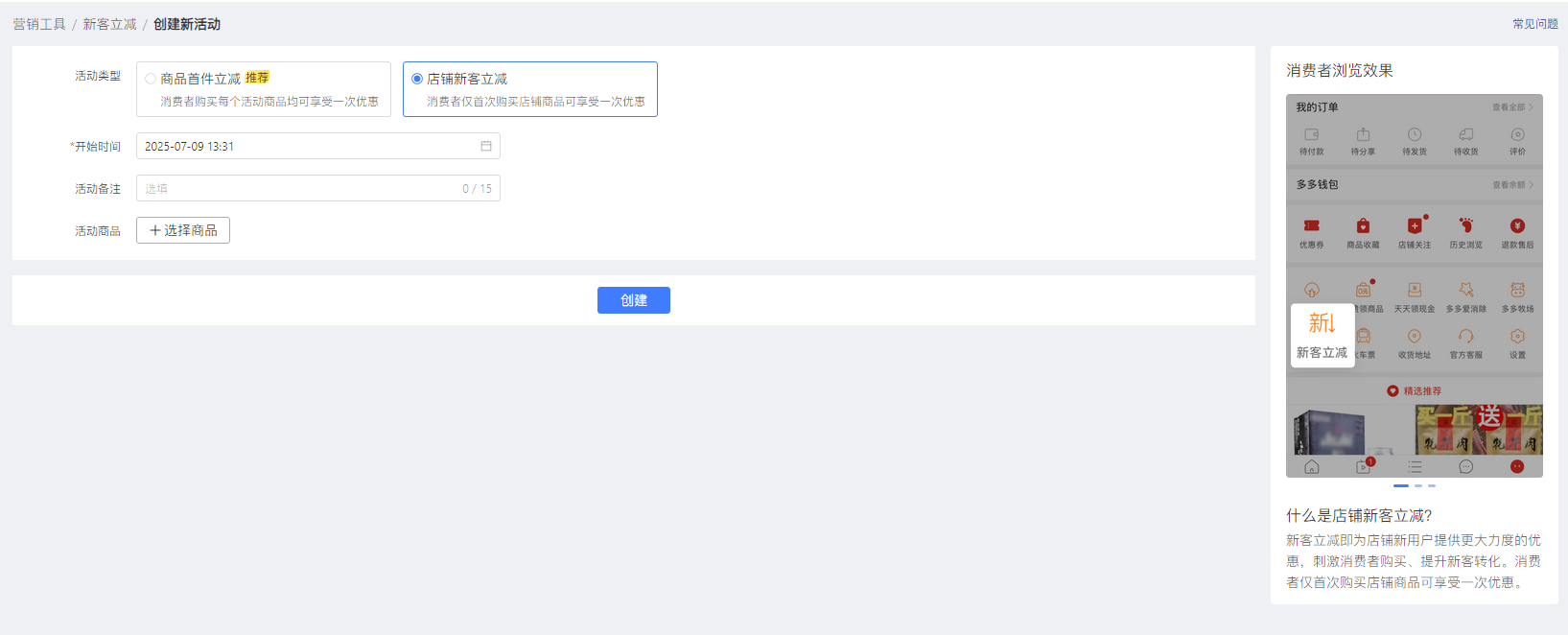Select 商品首件立减 radio option
The image size is (1568, 635).
pos(151,79)
